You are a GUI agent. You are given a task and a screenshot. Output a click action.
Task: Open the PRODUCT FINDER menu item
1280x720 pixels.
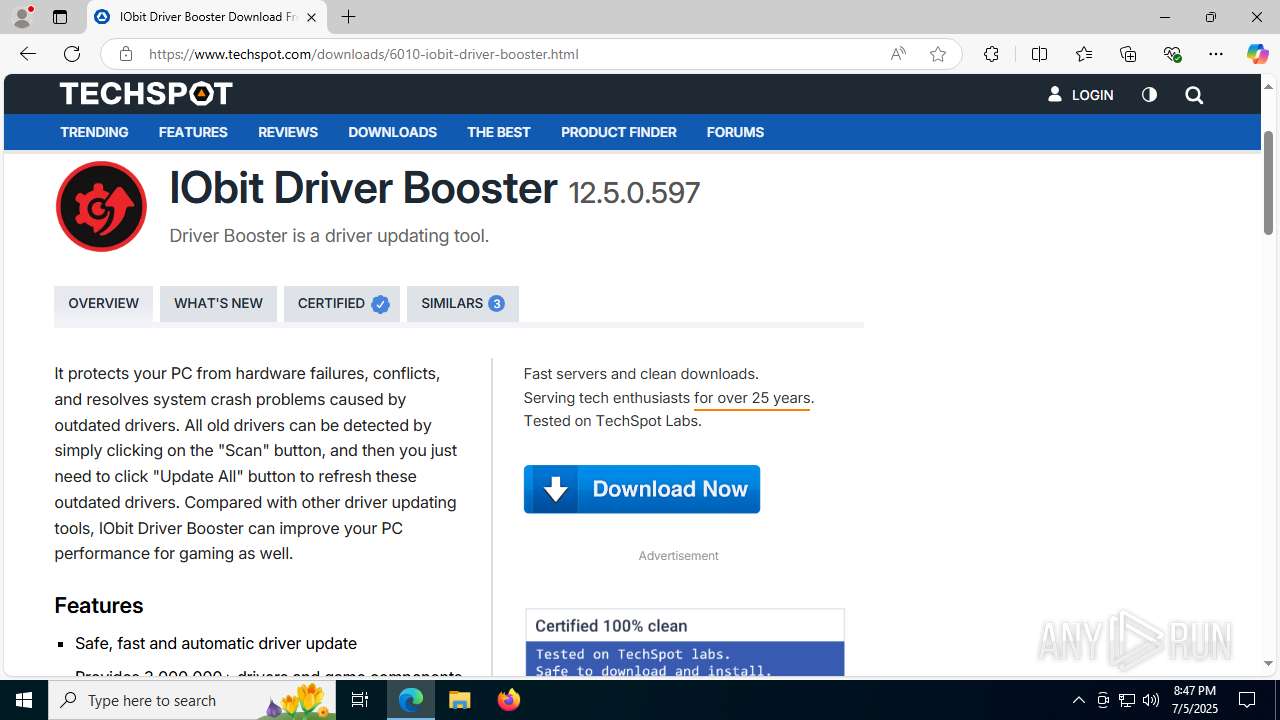pos(618,132)
